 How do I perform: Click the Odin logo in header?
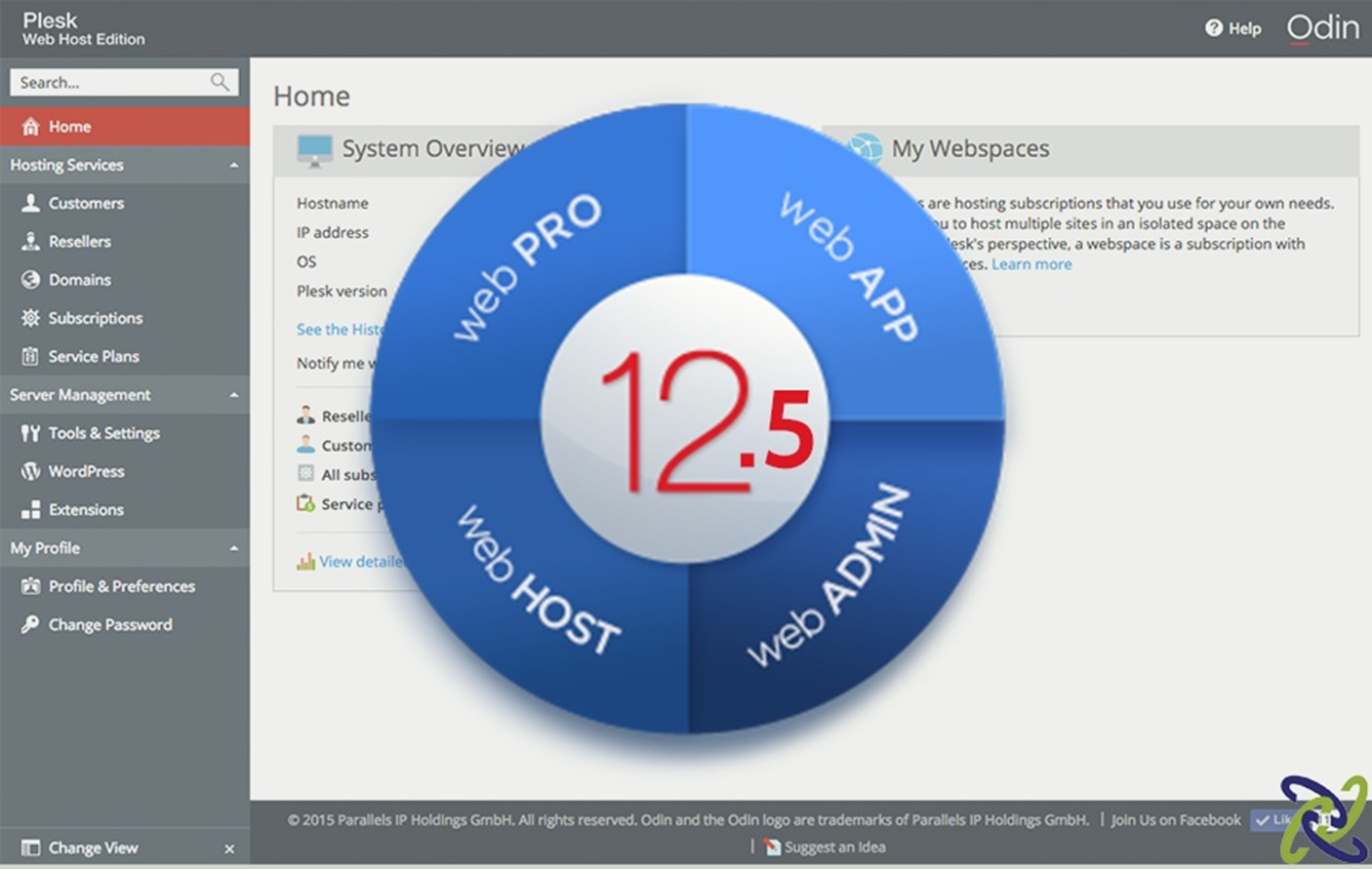(1323, 28)
